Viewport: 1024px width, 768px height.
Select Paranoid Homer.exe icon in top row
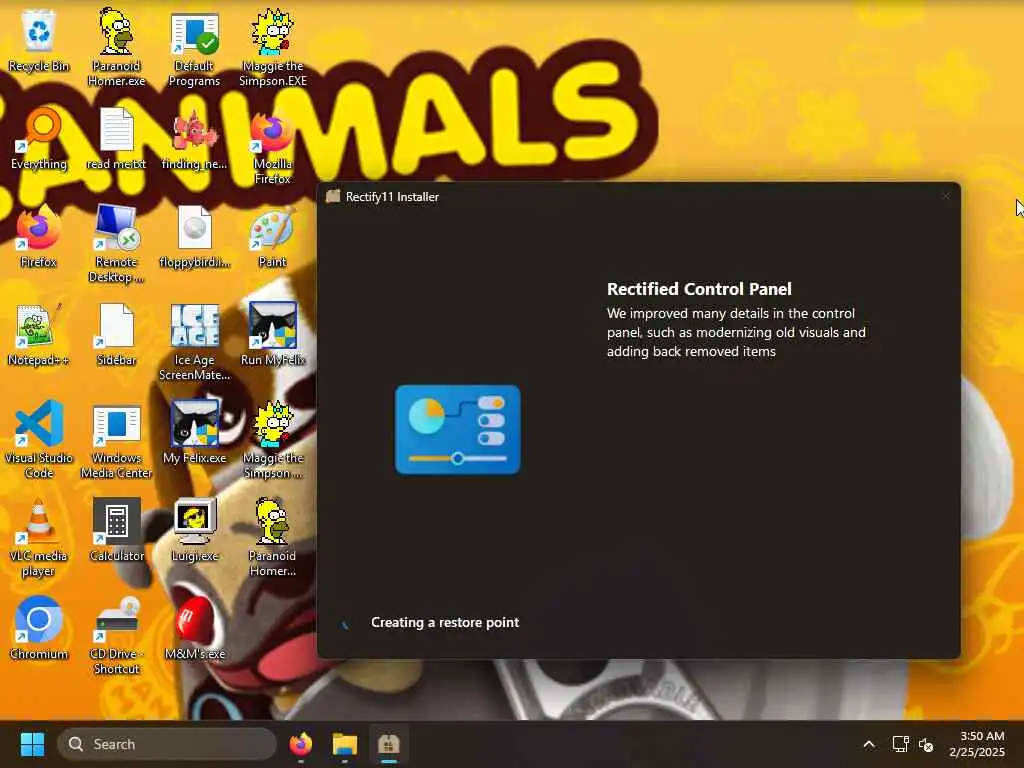point(116,48)
